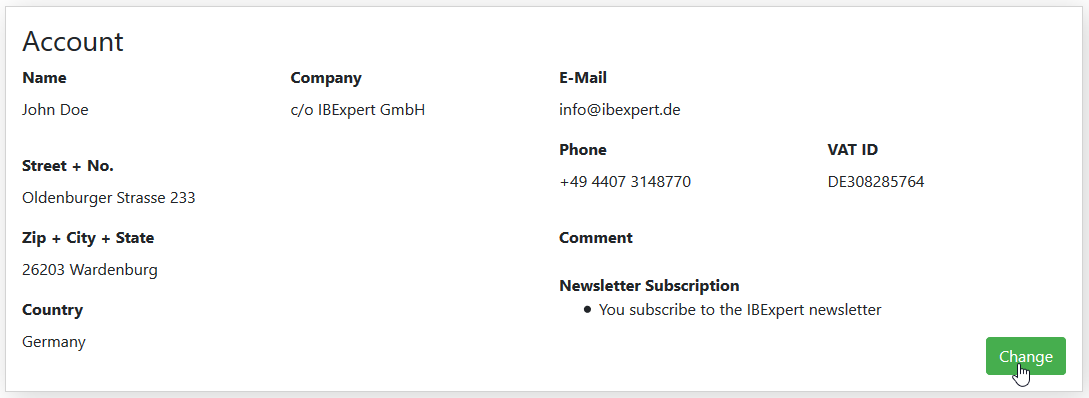
Task: Select the Account heading
Action: [x=73, y=42]
